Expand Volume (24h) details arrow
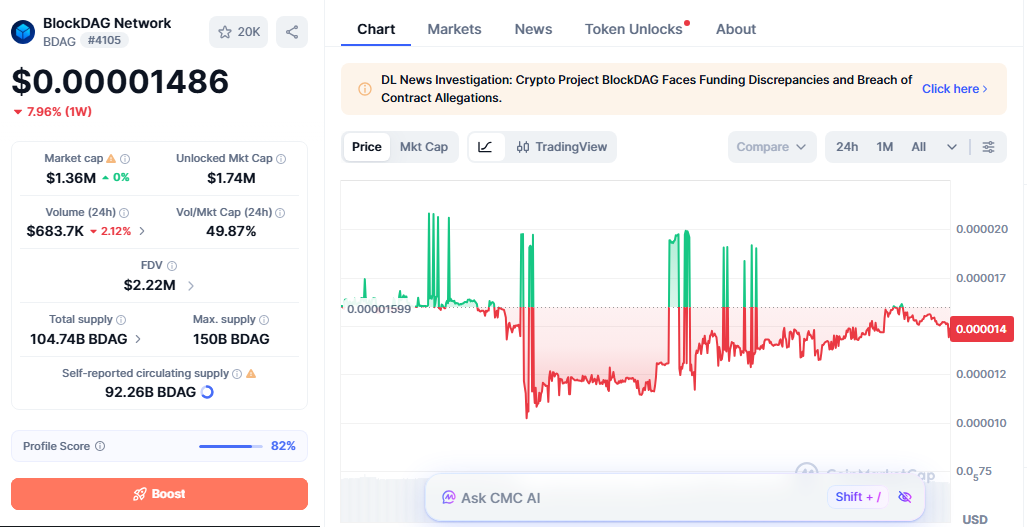The width and height of the screenshot is (1027, 527). (143, 231)
